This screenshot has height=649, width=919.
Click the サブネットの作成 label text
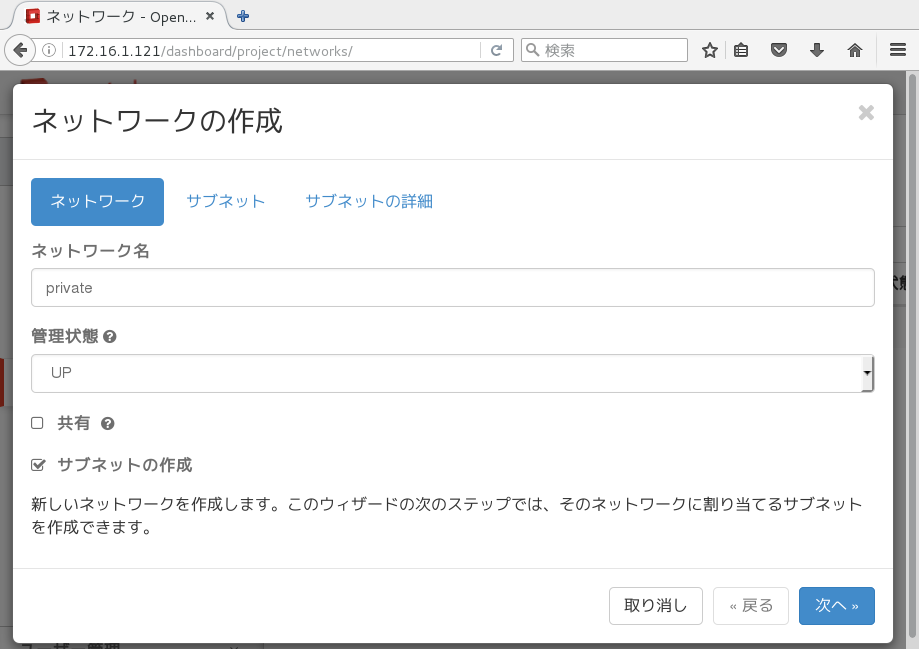pos(124,465)
